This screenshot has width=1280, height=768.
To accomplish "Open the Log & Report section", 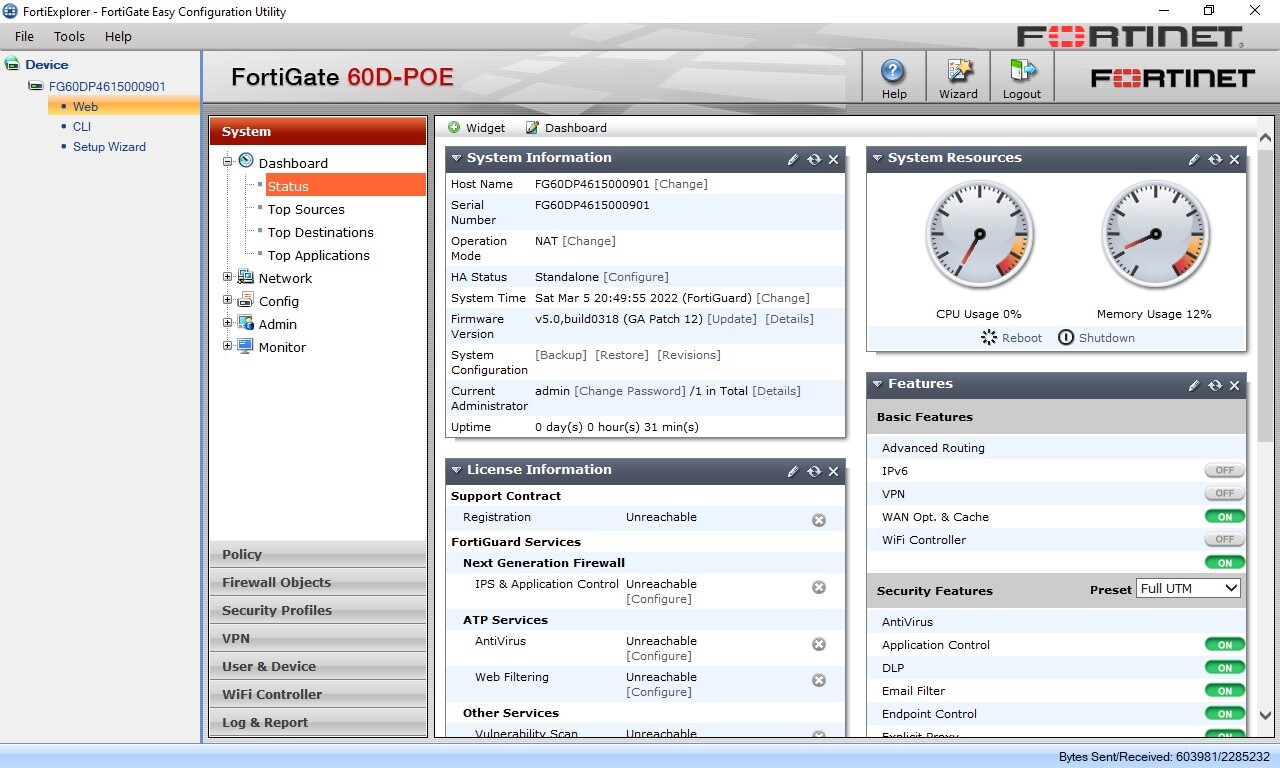I will (x=318, y=722).
